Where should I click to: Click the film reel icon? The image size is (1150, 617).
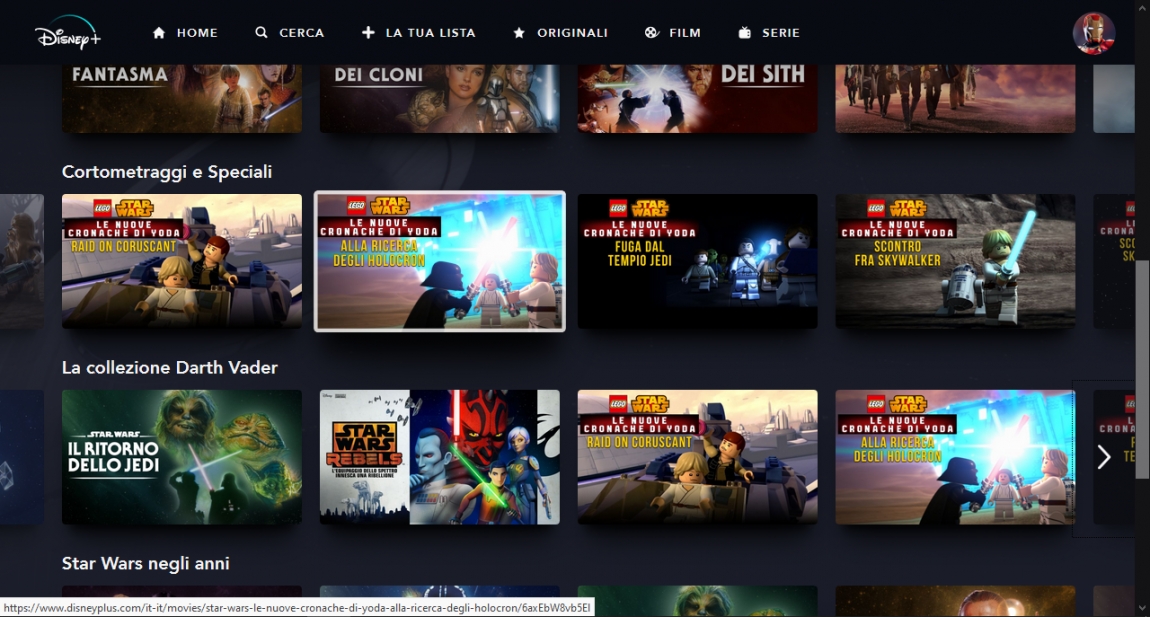coord(652,33)
